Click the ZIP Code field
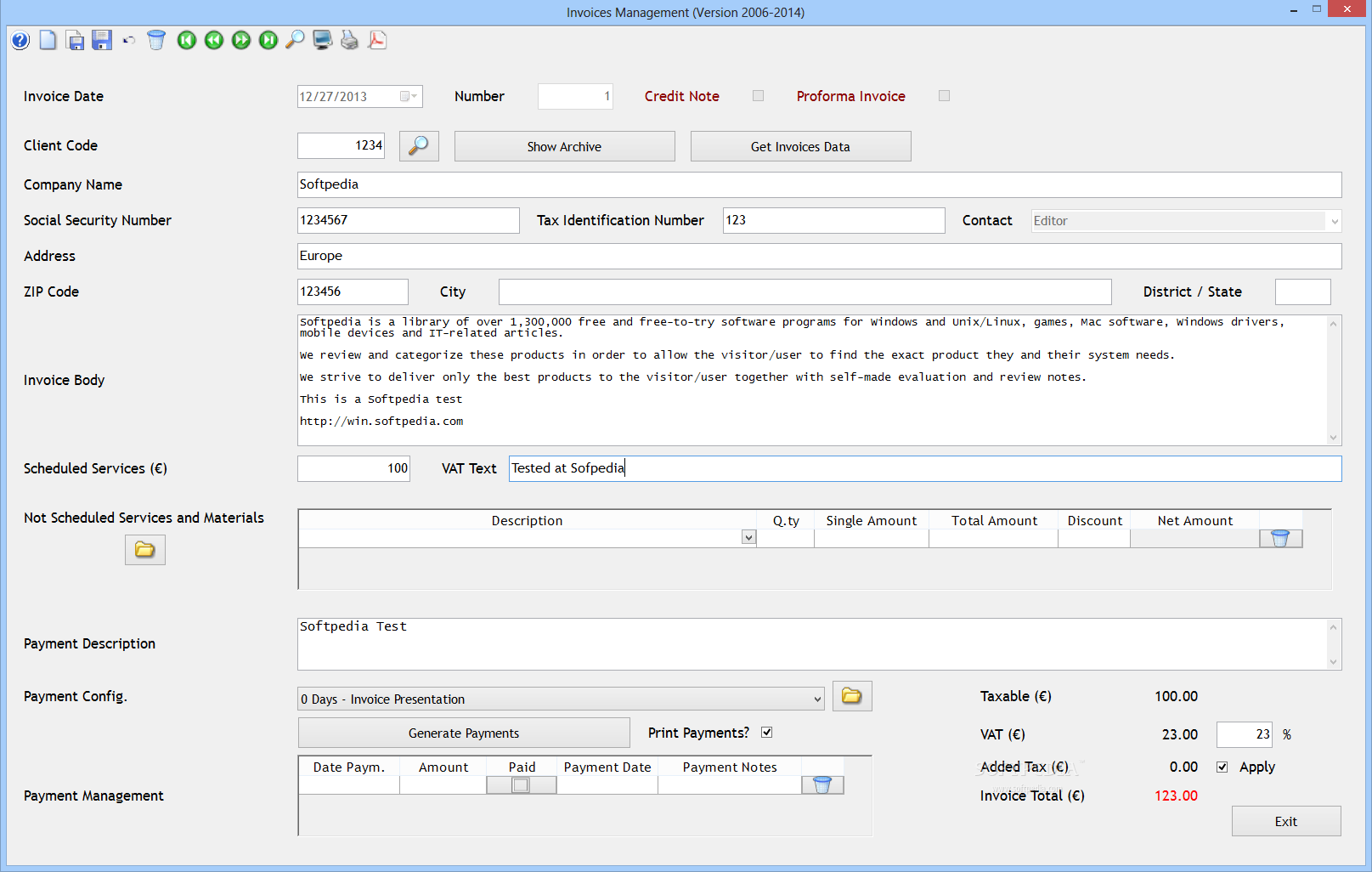 click(x=353, y=292)
